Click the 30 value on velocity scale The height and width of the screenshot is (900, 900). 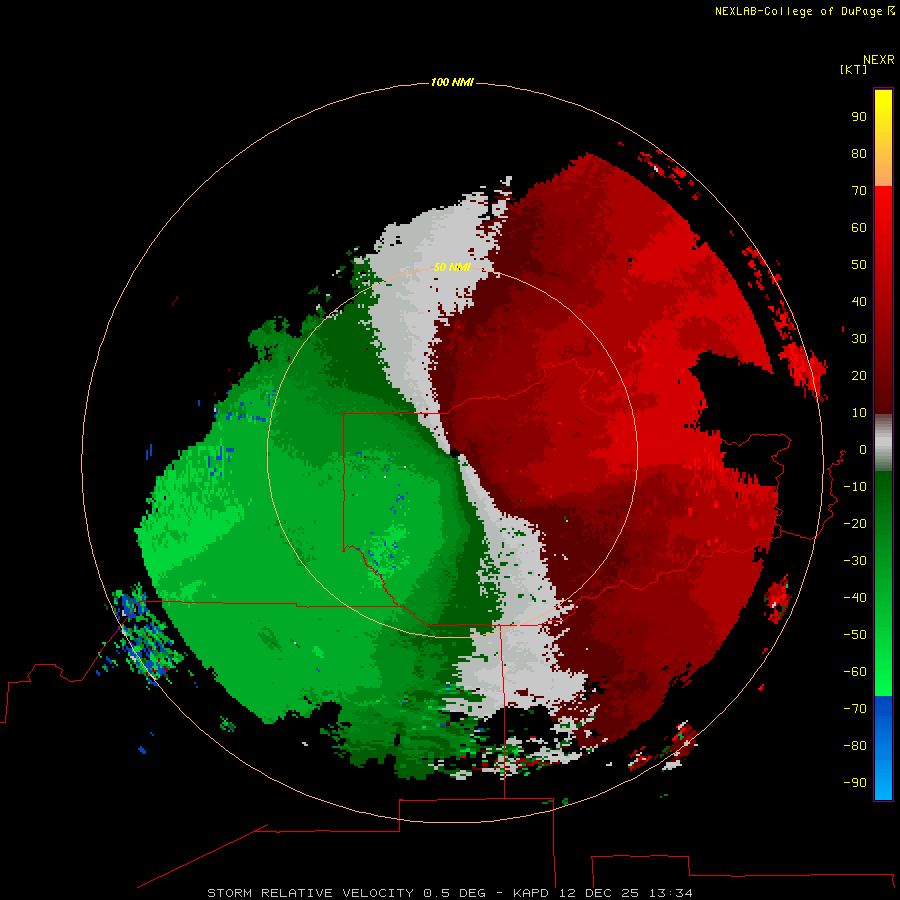(x=859, y=339)
